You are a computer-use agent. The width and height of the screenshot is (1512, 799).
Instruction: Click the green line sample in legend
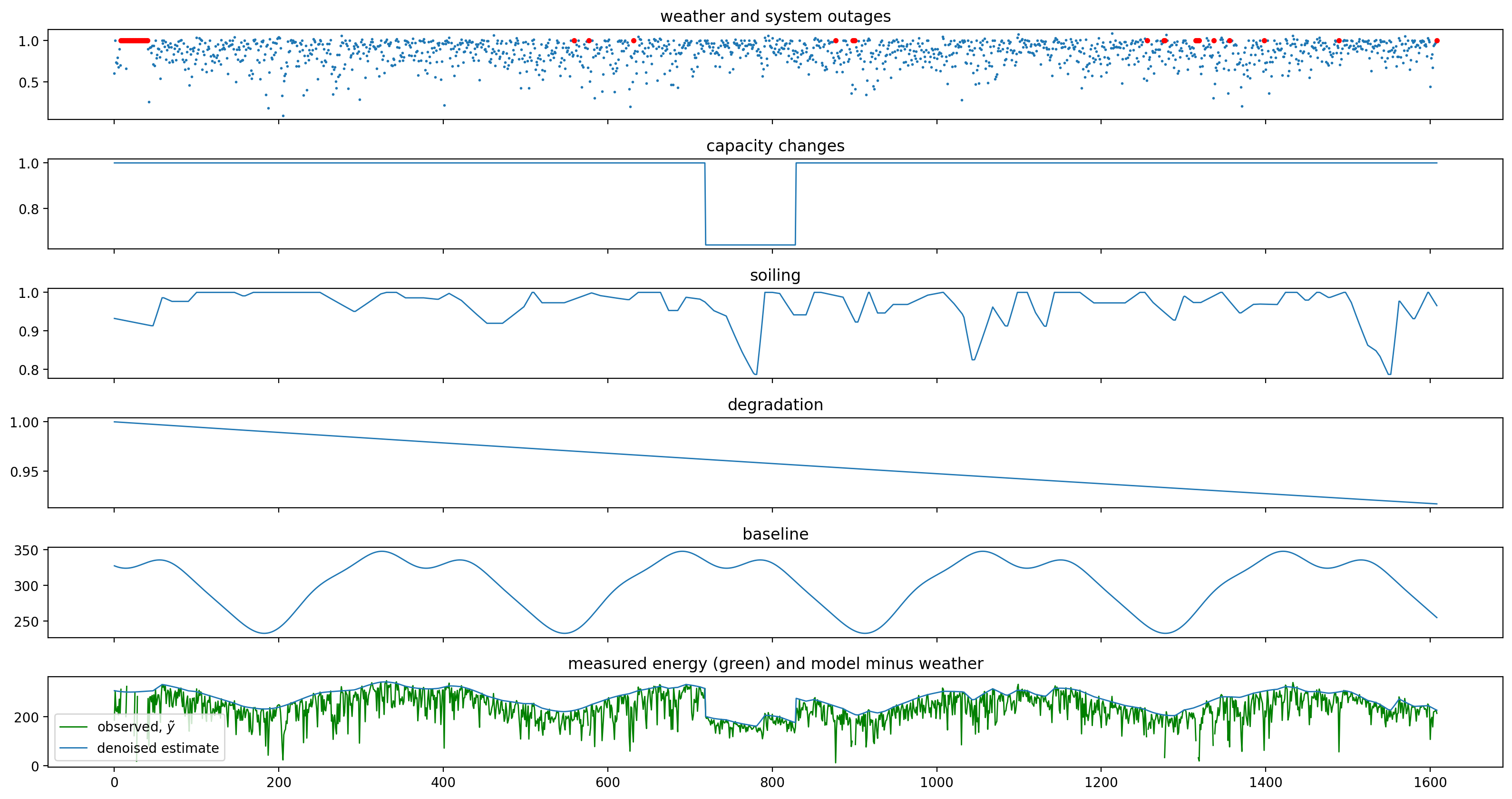tap(73, 727)
